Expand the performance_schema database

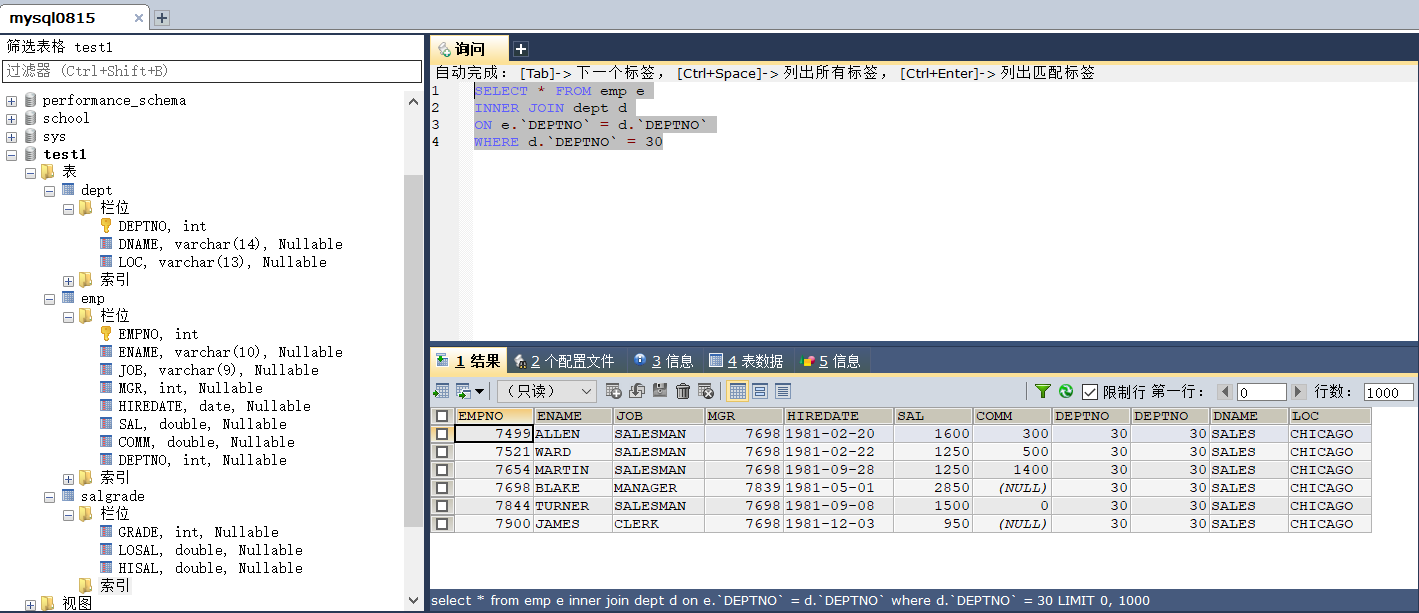pos(12,101)
